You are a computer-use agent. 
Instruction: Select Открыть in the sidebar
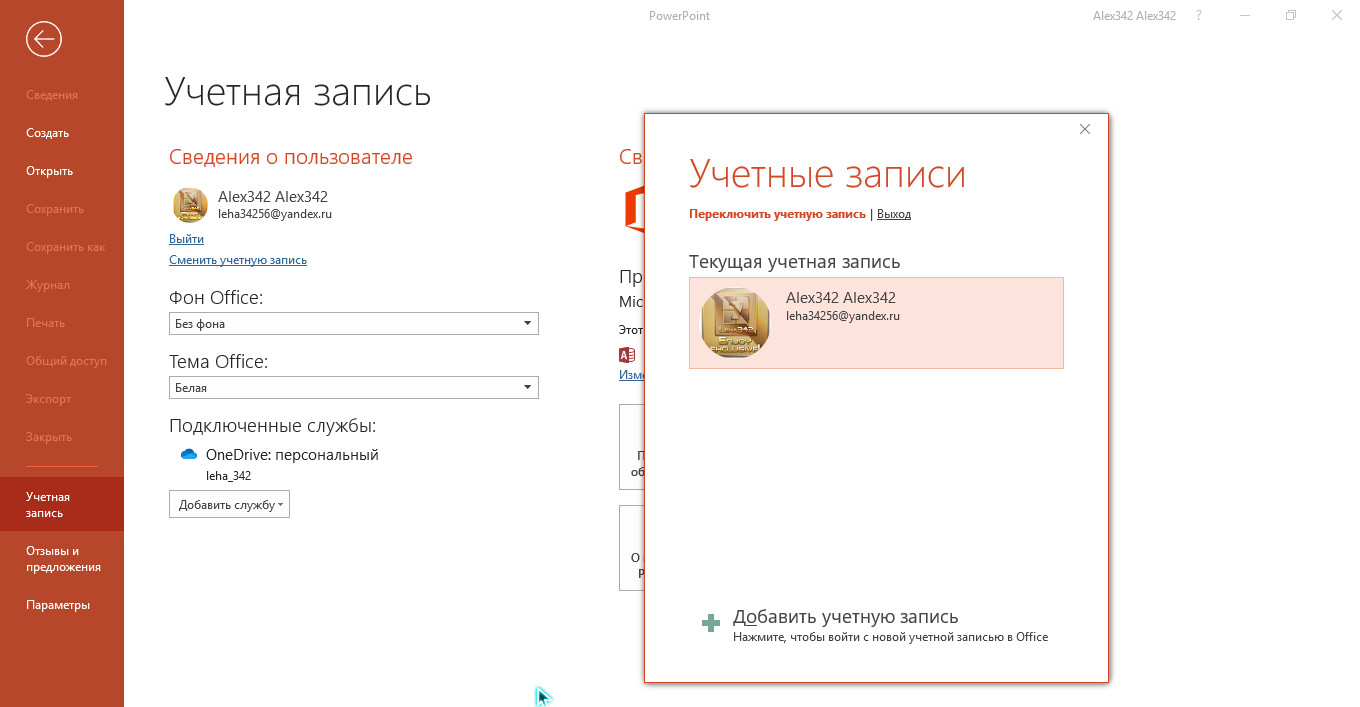point(49,171)
